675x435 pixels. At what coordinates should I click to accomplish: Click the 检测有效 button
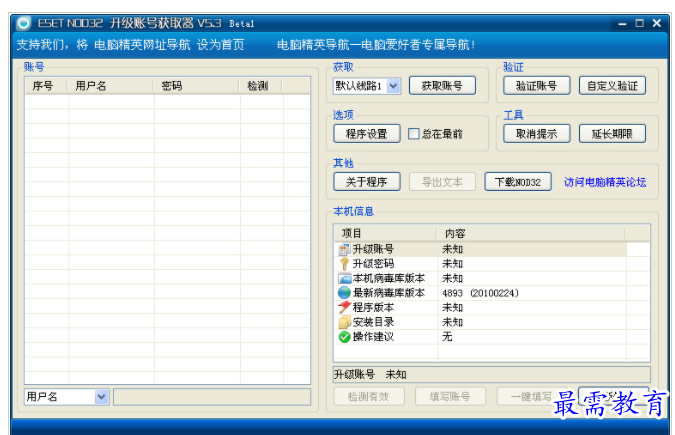click(x=369, y=397)
